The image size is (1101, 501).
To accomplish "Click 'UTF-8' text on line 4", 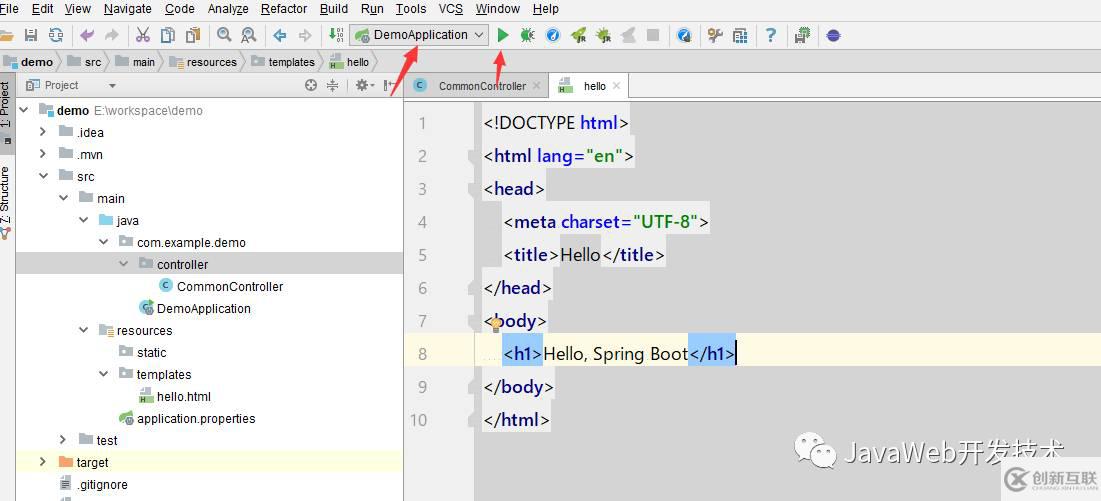I will (x=664, y=222).
